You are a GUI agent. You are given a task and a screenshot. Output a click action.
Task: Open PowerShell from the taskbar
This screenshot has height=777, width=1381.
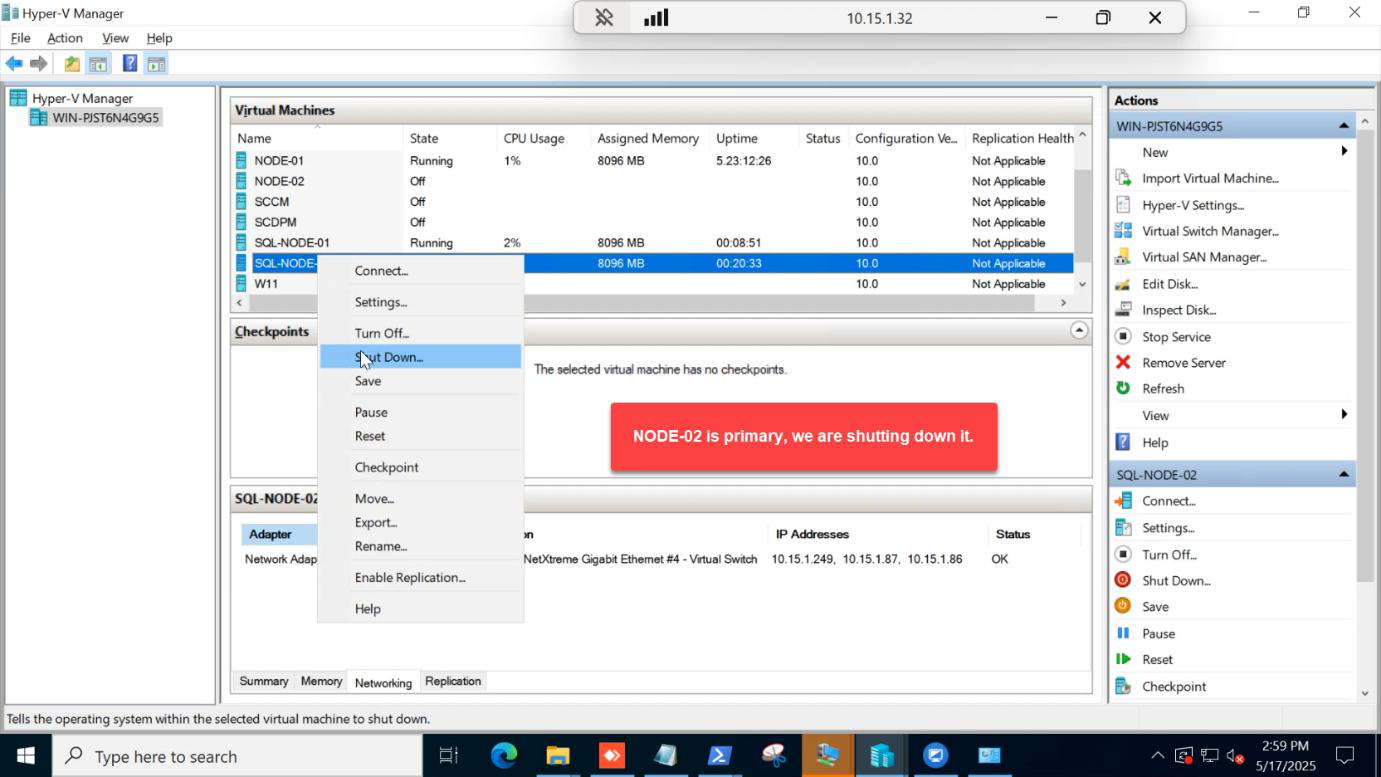[719, 756]
